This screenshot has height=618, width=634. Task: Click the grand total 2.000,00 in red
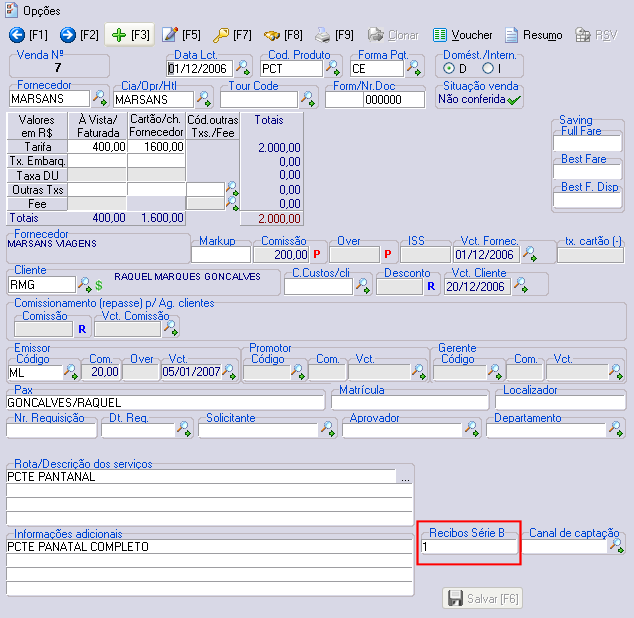coord(279,219)
